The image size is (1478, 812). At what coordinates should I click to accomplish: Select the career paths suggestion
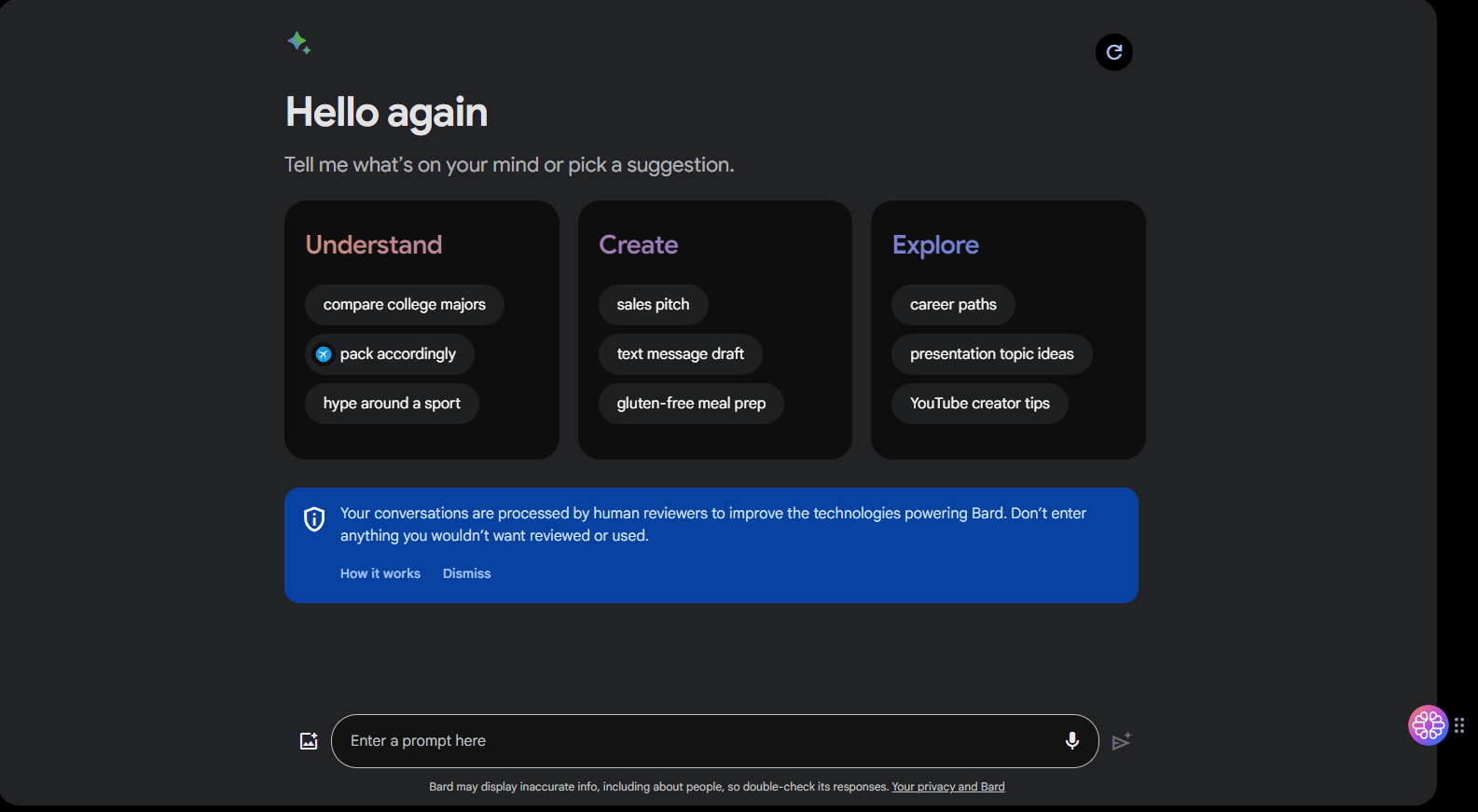click(953, 305)
